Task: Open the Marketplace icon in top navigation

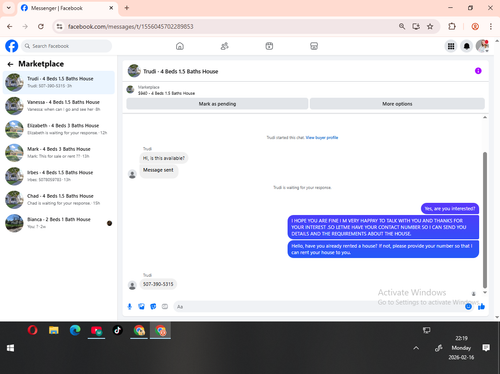Action: point(314,46)
